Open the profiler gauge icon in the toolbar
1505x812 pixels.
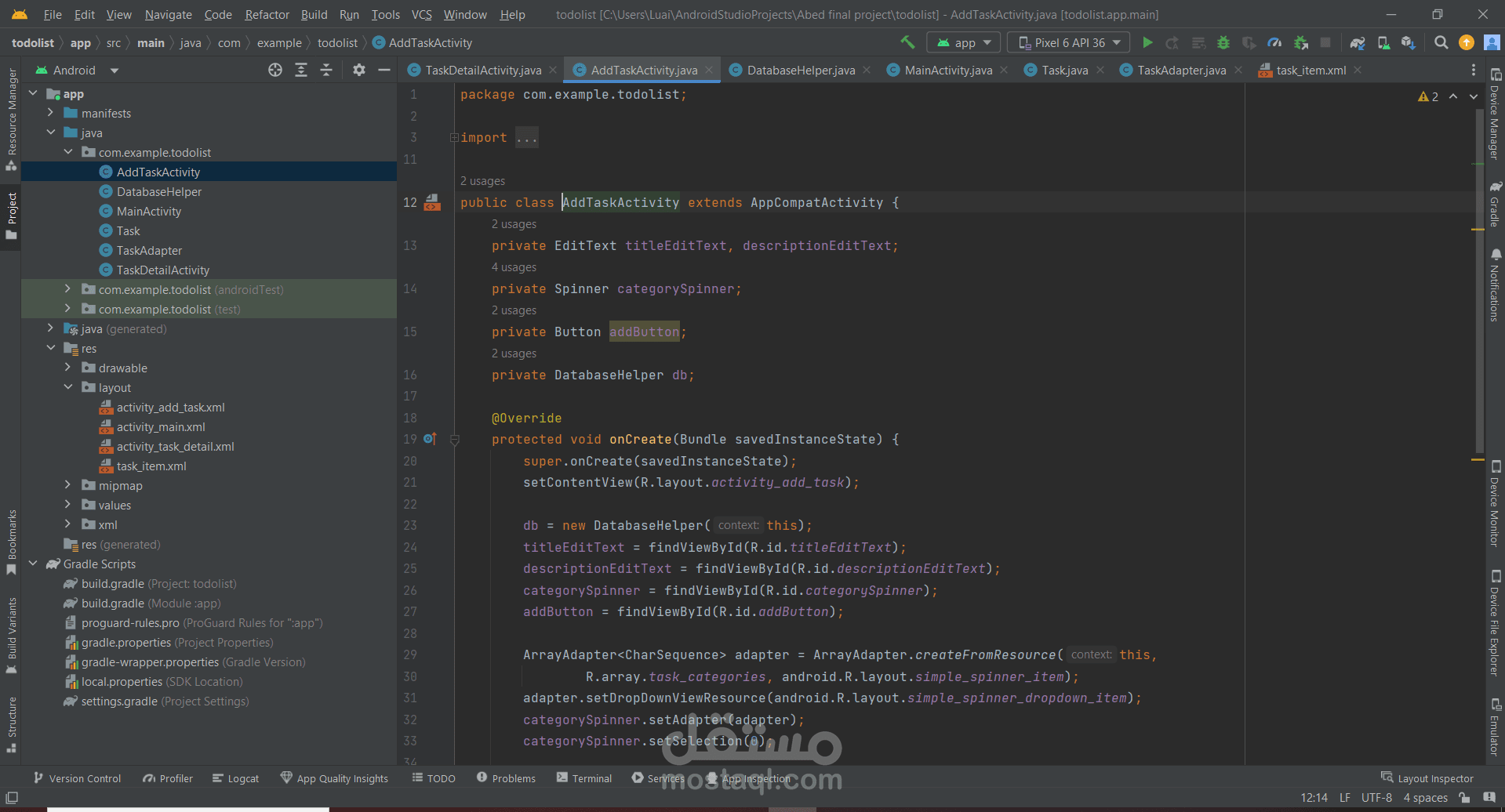(1274, 42)
